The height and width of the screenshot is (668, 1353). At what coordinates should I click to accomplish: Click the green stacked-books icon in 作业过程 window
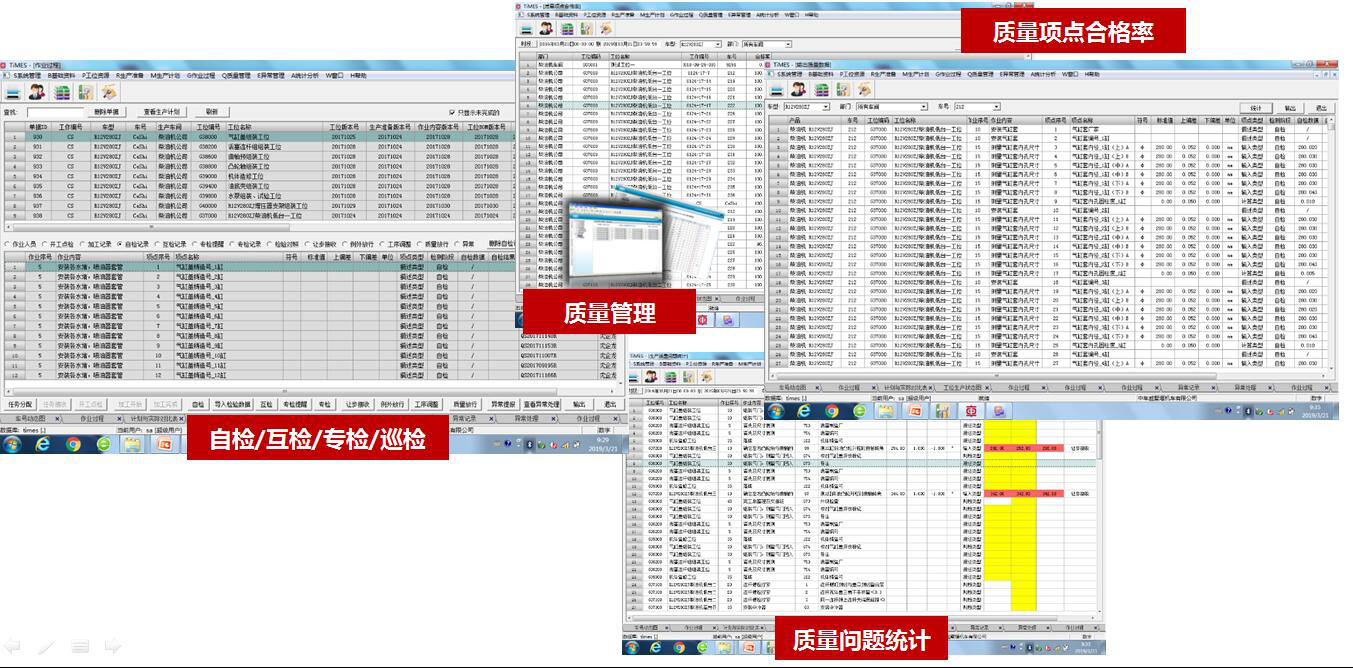click(x=62, y=92)
